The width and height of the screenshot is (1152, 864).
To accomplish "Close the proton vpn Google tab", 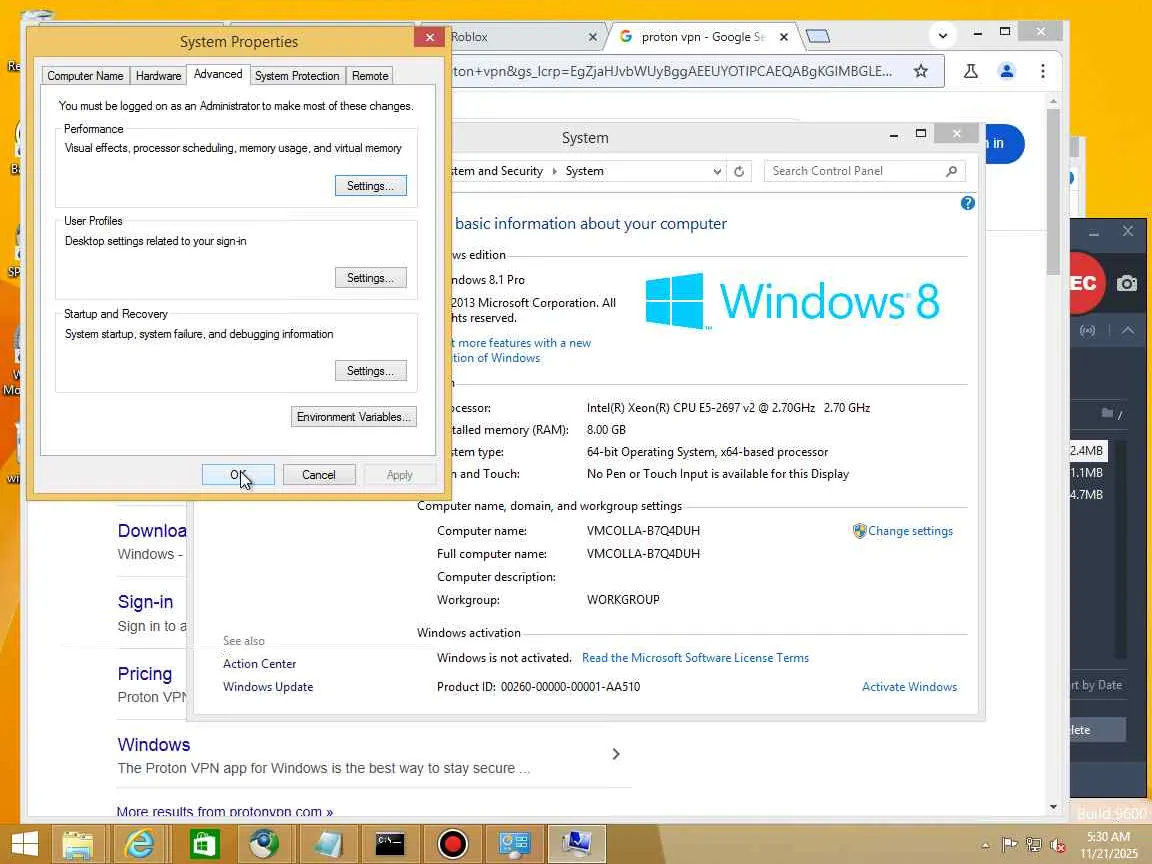I will 784,37.
